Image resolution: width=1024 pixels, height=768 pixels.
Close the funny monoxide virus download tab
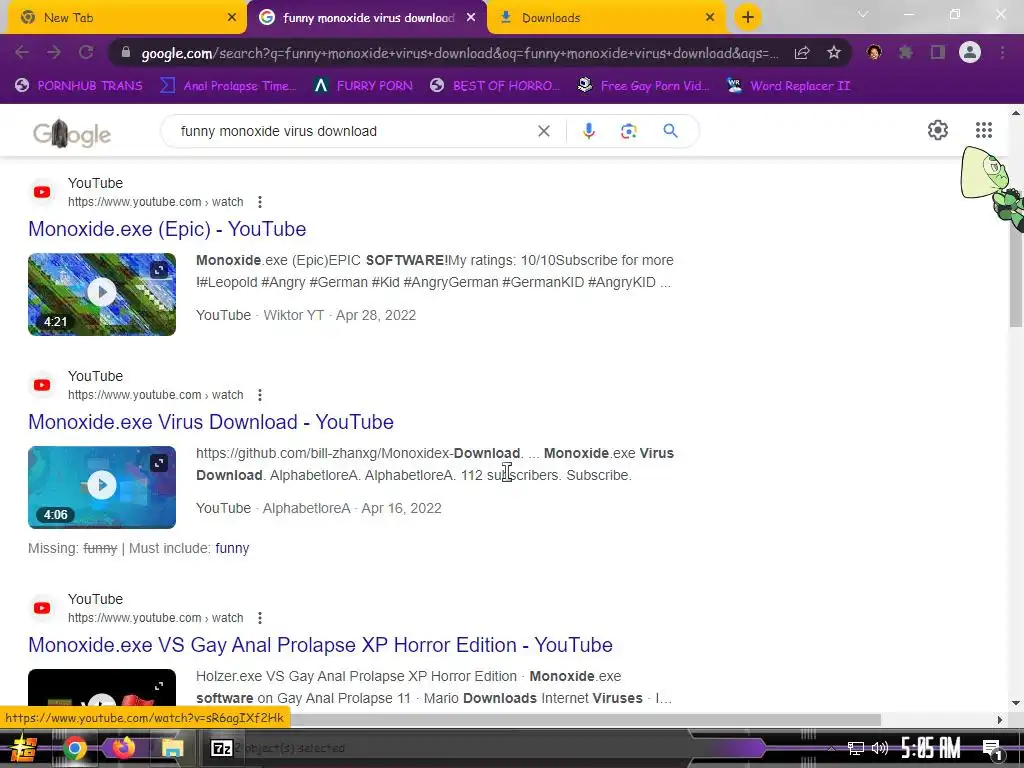[x=471, y=18]
